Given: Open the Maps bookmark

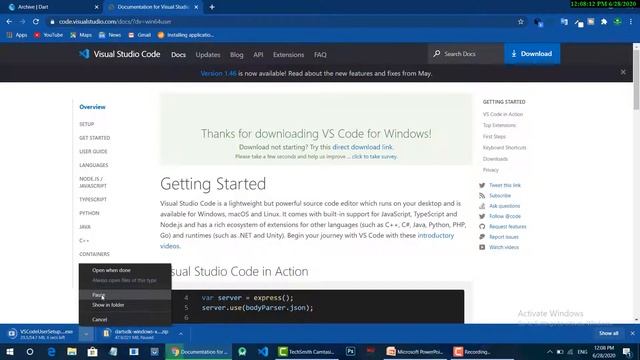Looking at the screenshot, I should tap(81, 35).
